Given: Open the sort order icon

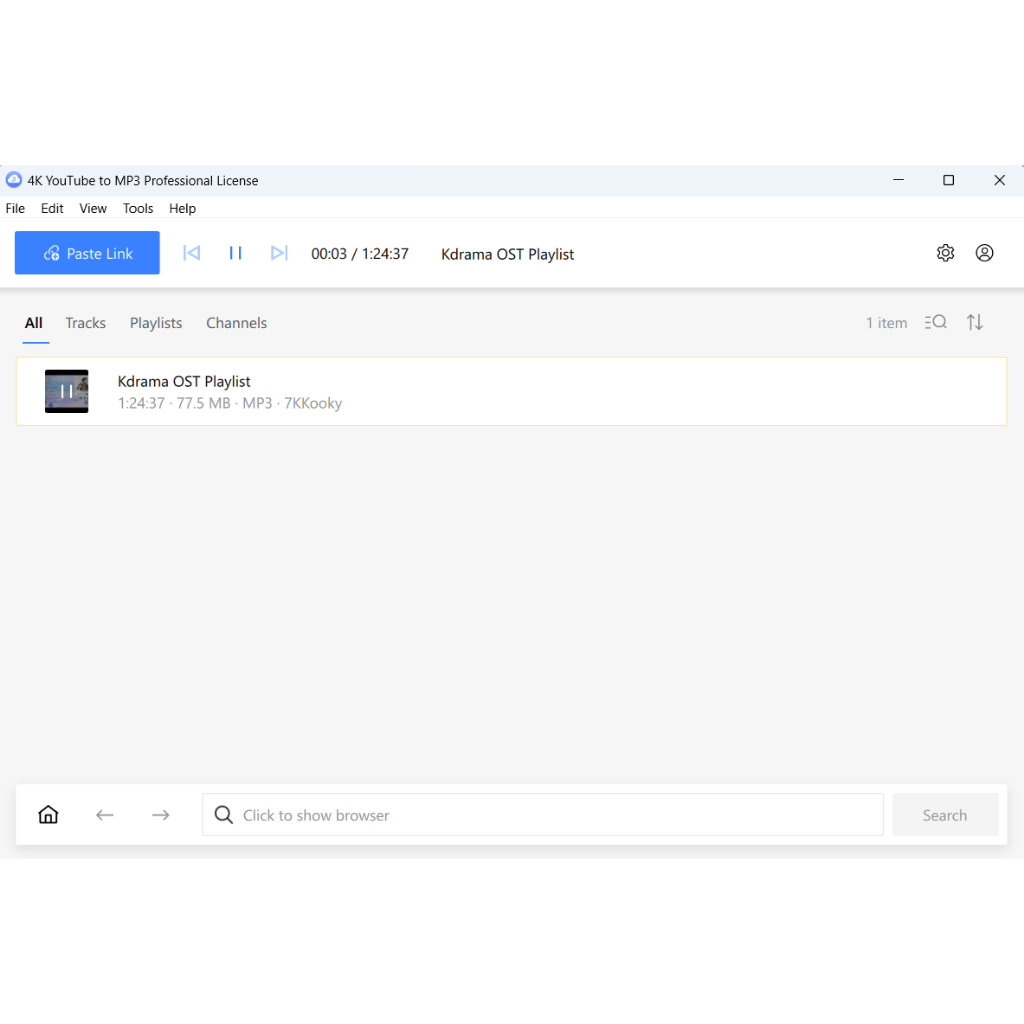Looking at the screenshot, I should tap(974, 322).
